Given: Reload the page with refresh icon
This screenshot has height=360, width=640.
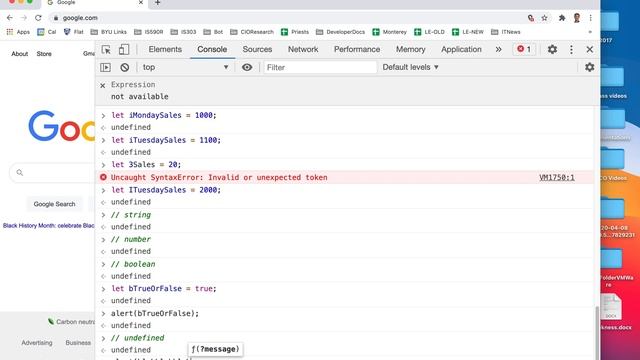Looking at the screenshot, I should point(38,18).
